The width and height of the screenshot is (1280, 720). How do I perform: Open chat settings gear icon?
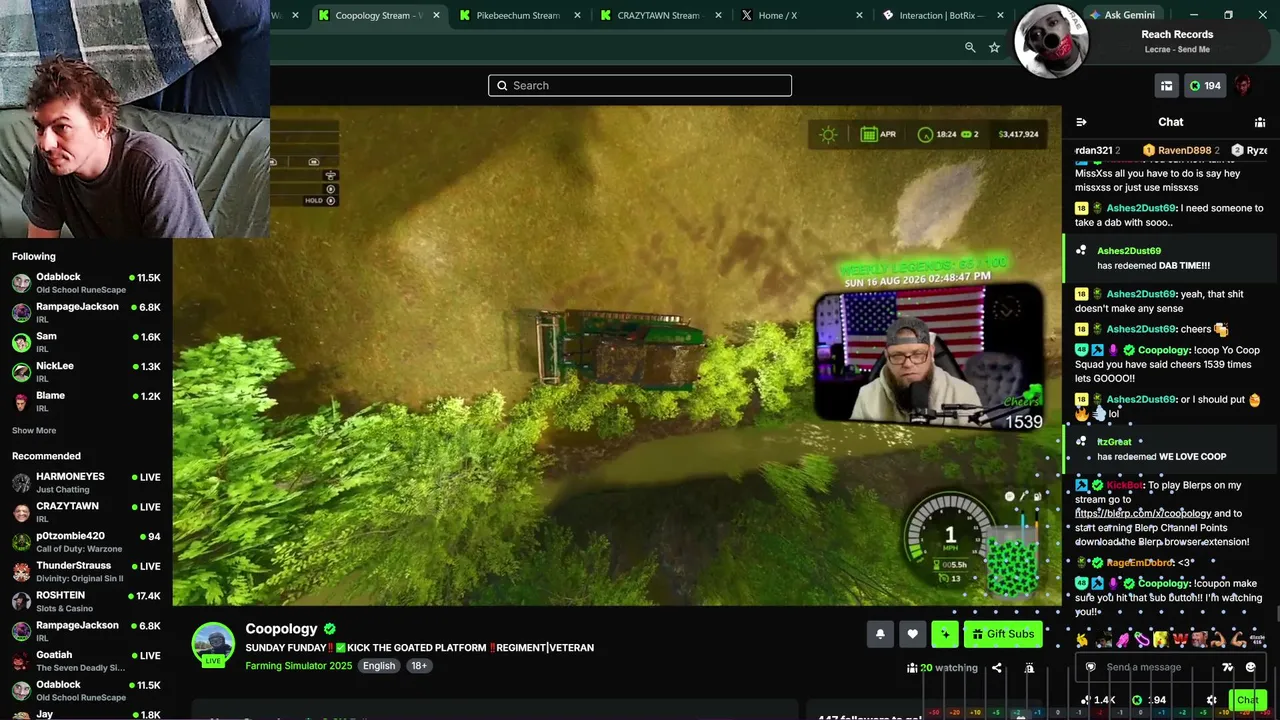click(x=1212, y=700)
